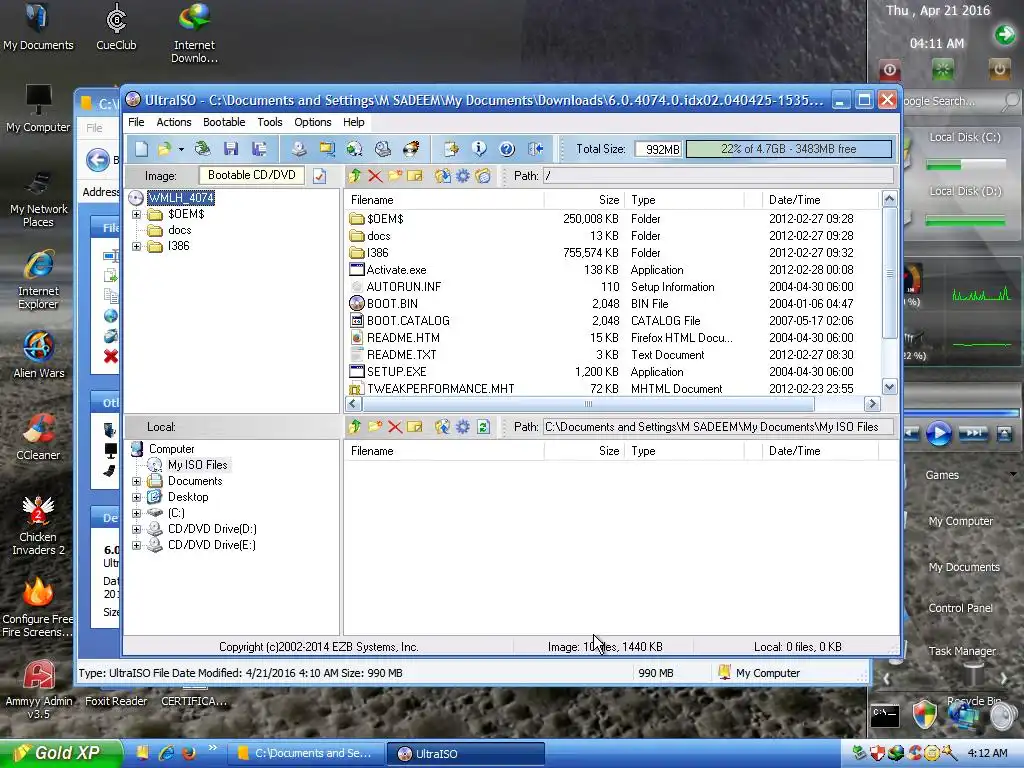Click the Make CD/DVD Image icon

(x=298, y=149)
